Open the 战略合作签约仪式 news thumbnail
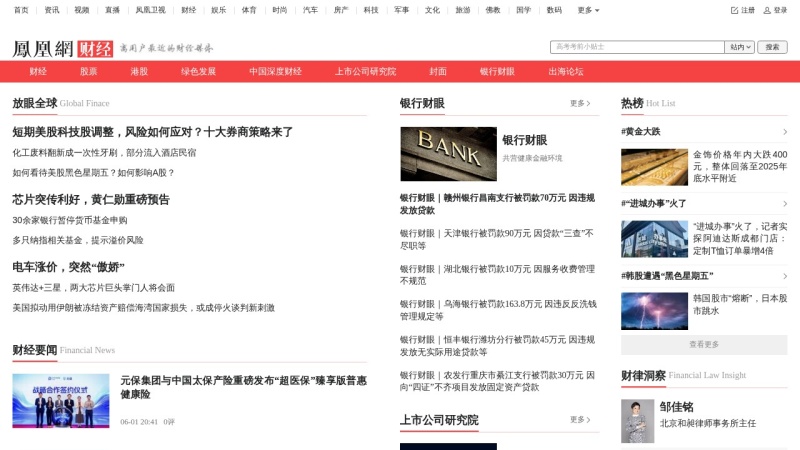 coord(61,401)
